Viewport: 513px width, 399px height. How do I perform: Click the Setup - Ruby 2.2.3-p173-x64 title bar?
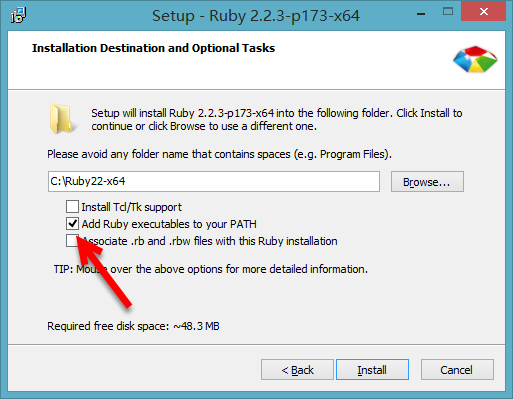[256, 16]
